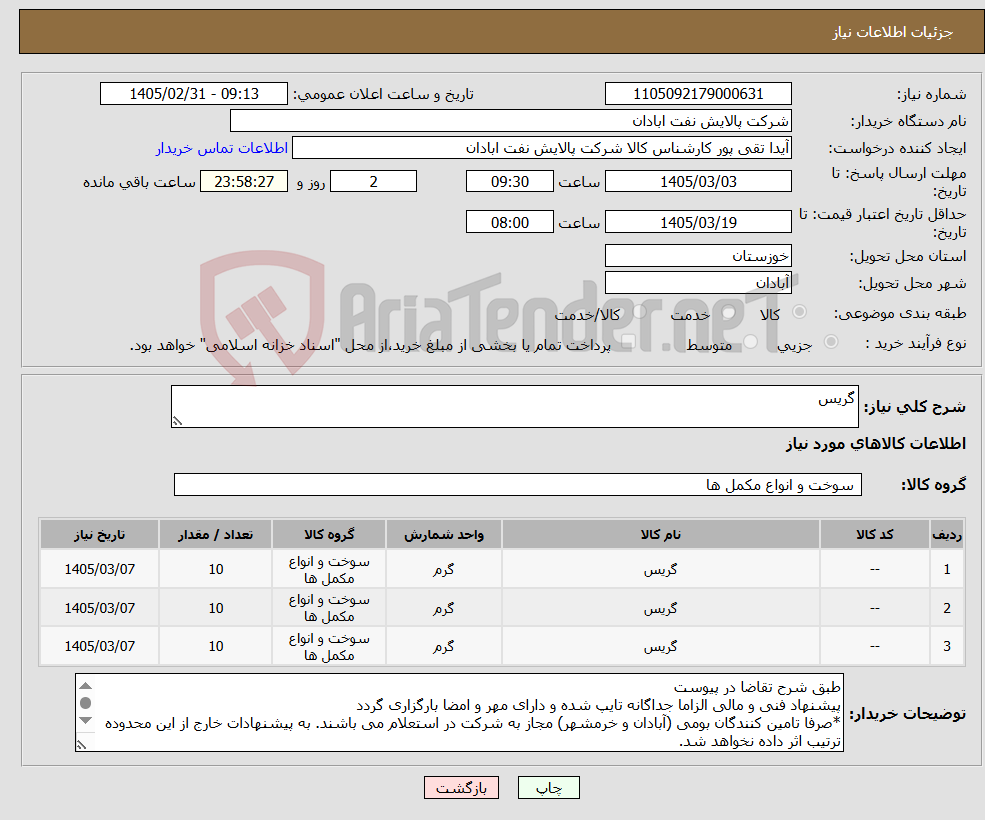Viewport: 985px width, 820px height.
Task: Click the city field آبادان
Action: tap(698, 283)
